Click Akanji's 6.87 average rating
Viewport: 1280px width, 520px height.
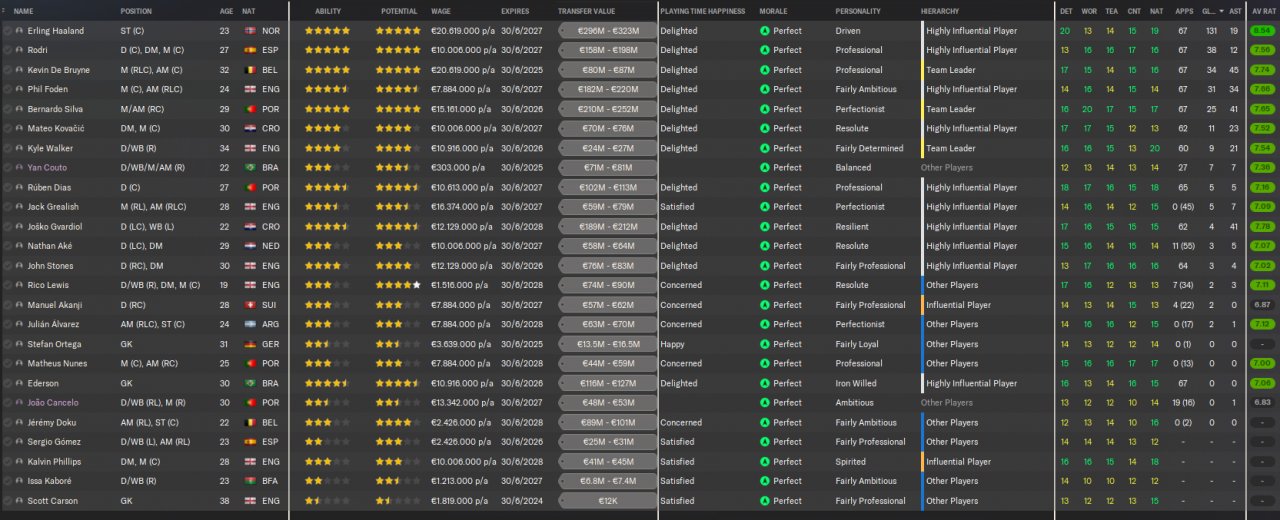click(1262, 305)
